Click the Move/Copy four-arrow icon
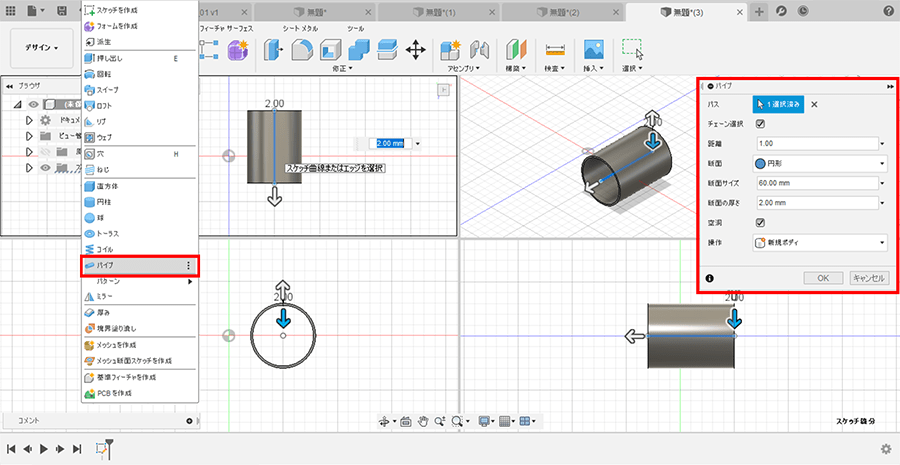The image size is (900, 465). point(416,50)
